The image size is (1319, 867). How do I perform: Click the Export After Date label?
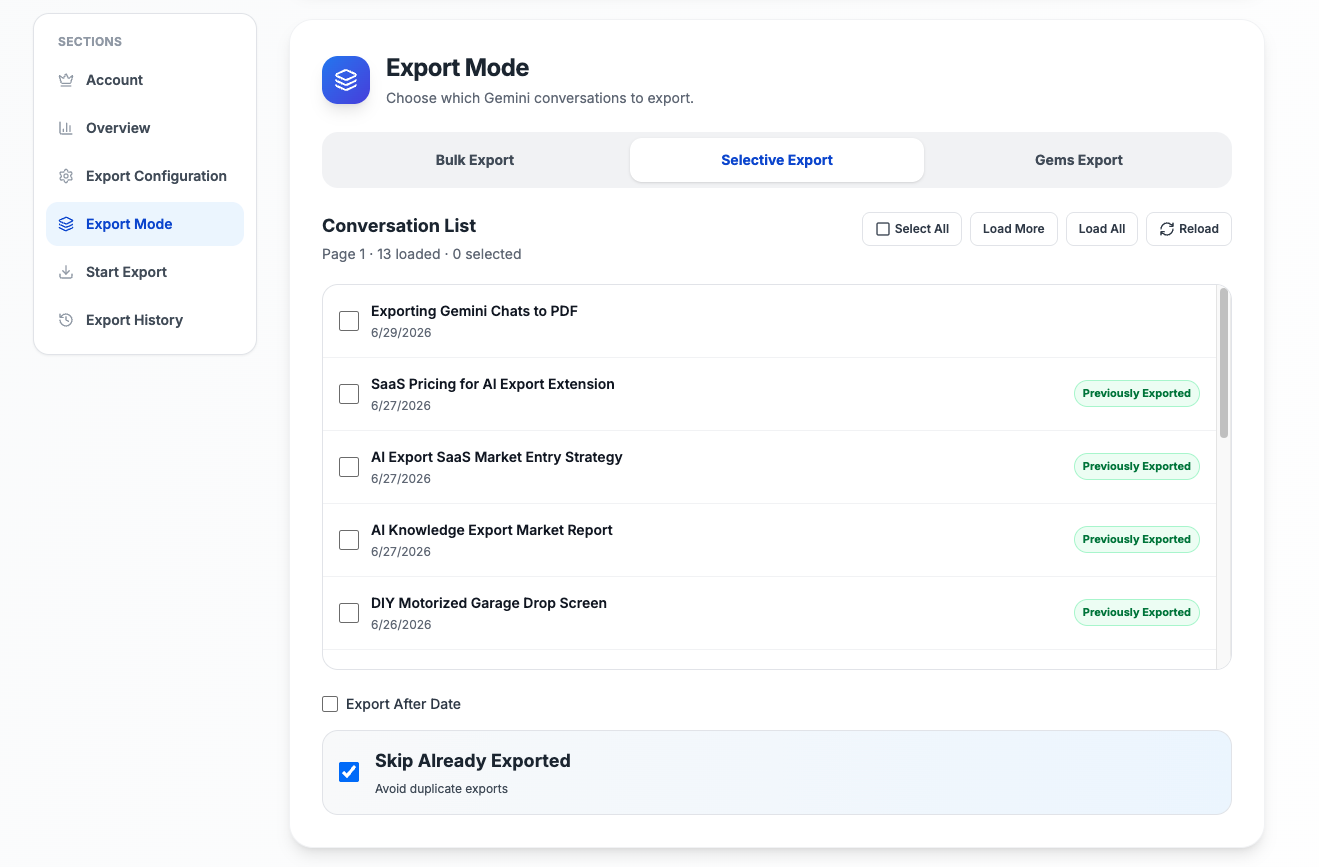click(403, 704)
